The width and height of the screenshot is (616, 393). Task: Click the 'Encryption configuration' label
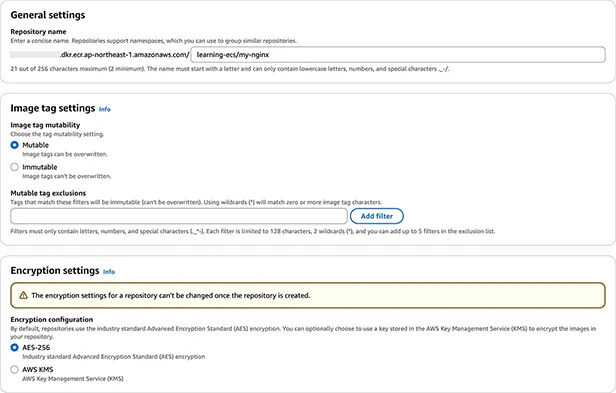[x=52, y=320]
